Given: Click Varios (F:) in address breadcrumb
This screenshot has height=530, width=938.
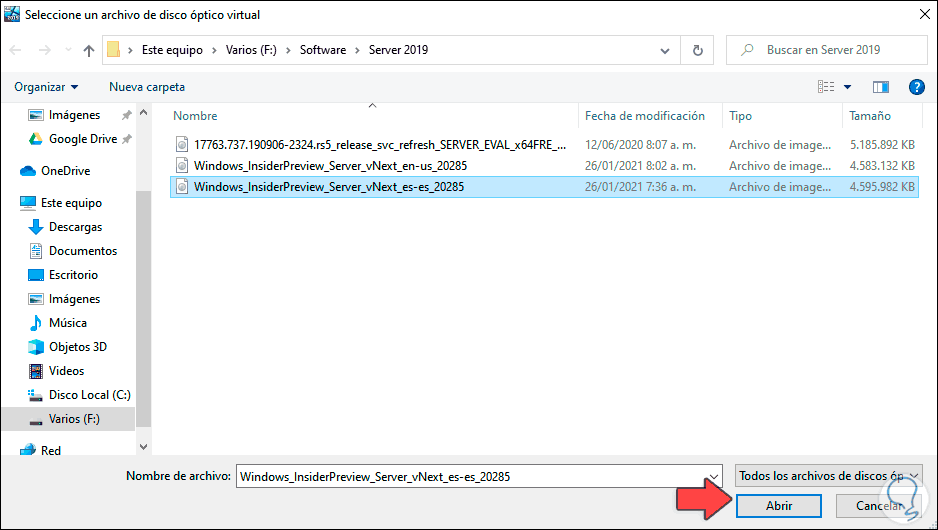Looking at the screenshot, I should click(251, 50).
